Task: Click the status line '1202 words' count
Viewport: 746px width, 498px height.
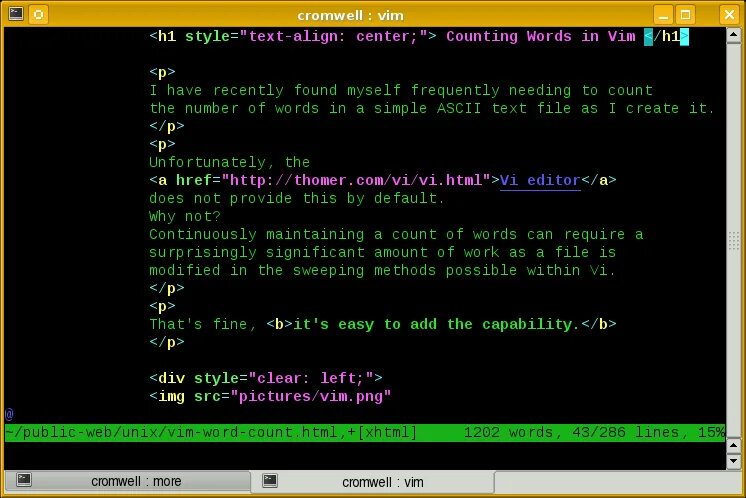Action: [x=508, y=432]
